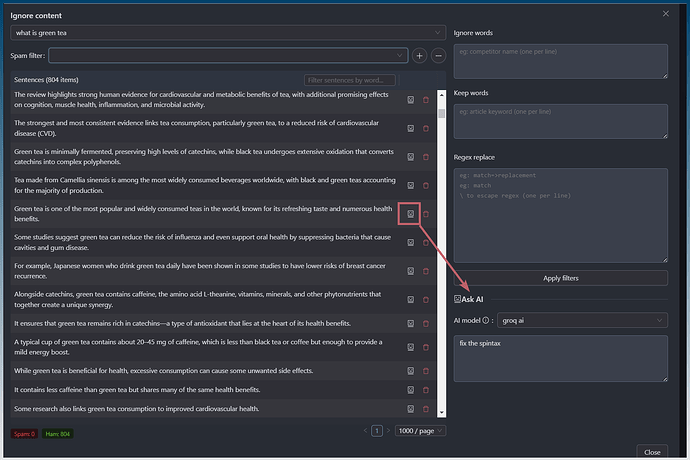Image resolution: width=690 pixels, height=460 pixels.
Task: Delete the 'Some research also links' sentence
Action: tap(426, 408)
